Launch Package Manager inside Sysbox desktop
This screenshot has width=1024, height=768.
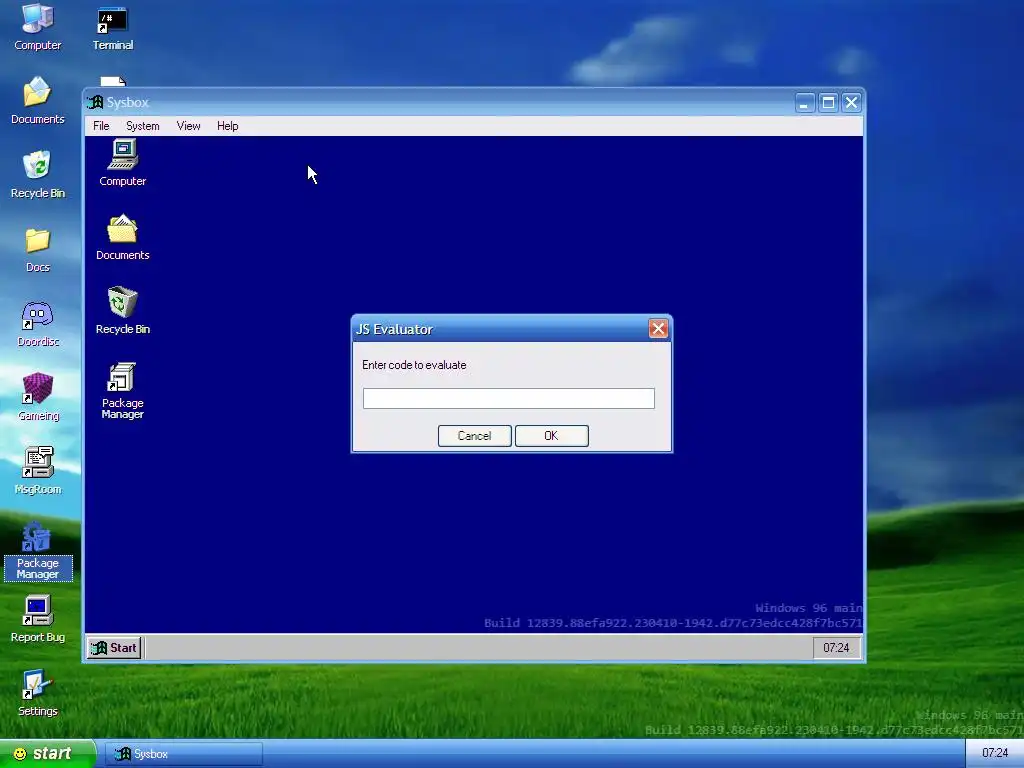coord(122,391)
